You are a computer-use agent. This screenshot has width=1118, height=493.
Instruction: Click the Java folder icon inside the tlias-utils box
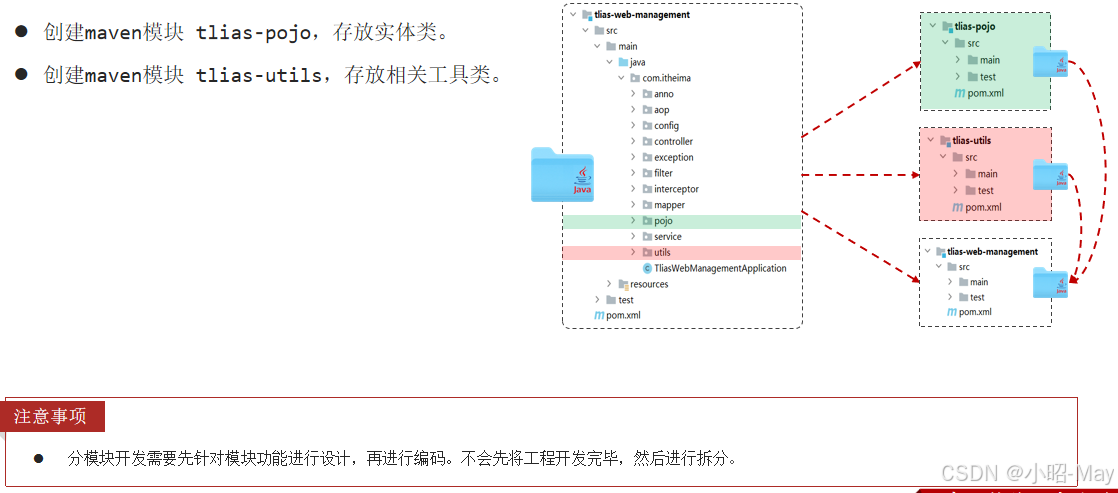(1050, 175)
